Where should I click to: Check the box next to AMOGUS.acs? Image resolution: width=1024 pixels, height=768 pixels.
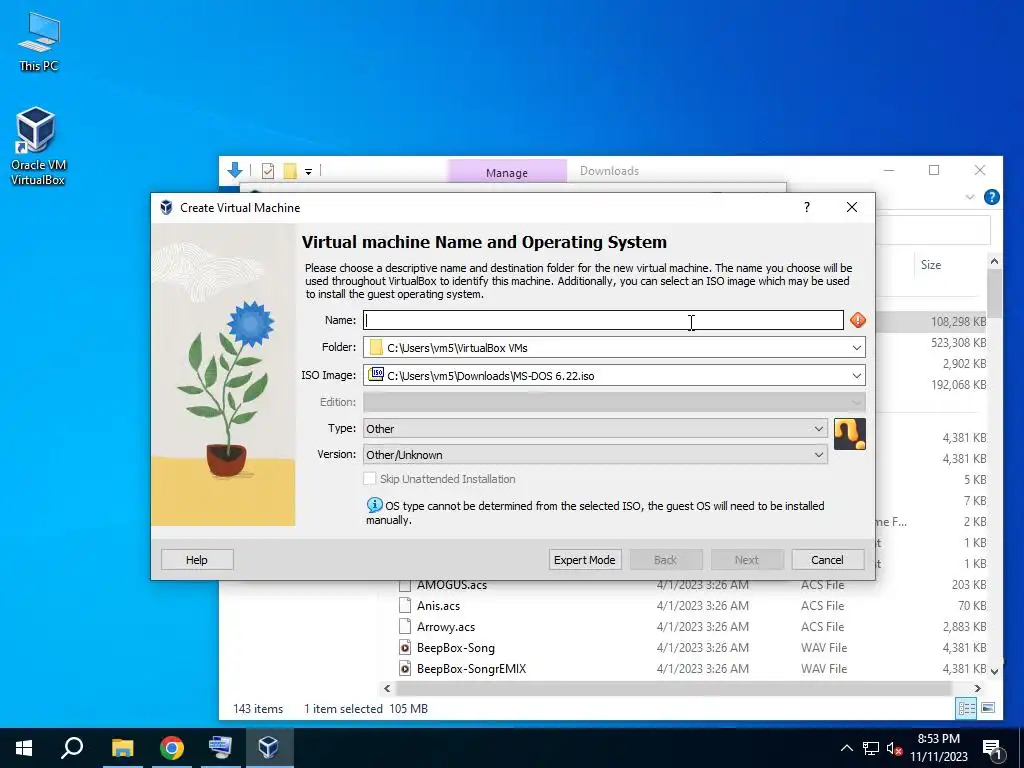[405, 585]
